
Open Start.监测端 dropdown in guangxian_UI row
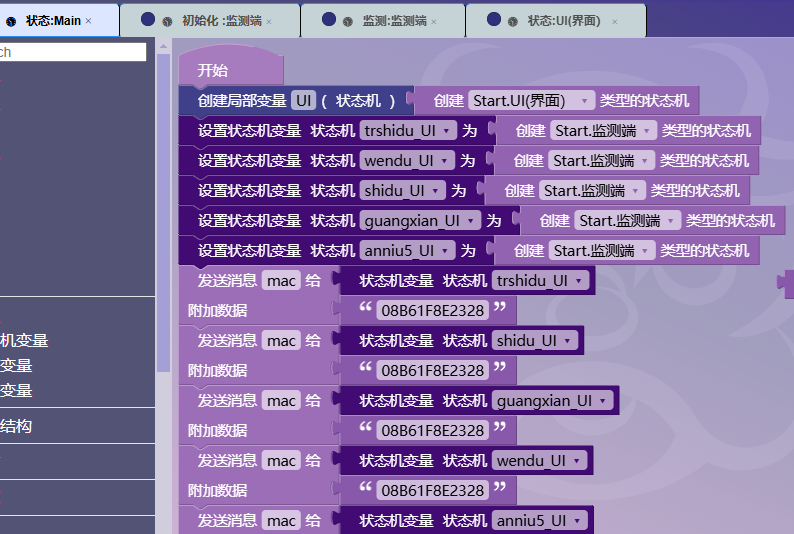(627, 221)
